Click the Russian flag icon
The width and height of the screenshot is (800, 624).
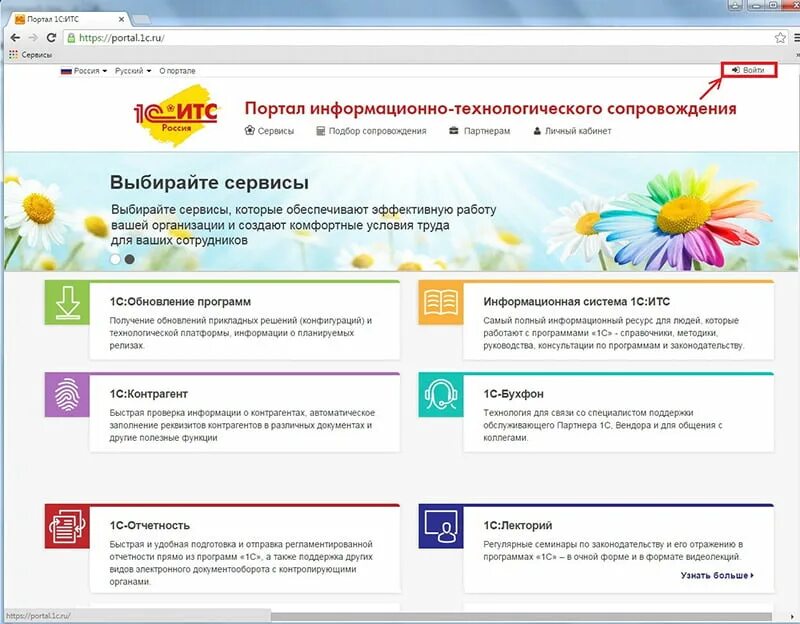[x=66, y=71]
